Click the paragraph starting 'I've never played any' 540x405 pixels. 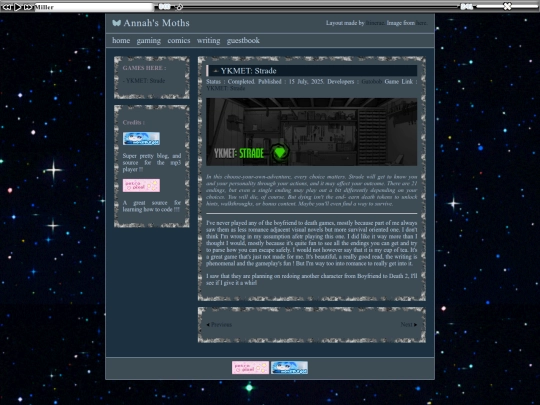coord(311,243)
